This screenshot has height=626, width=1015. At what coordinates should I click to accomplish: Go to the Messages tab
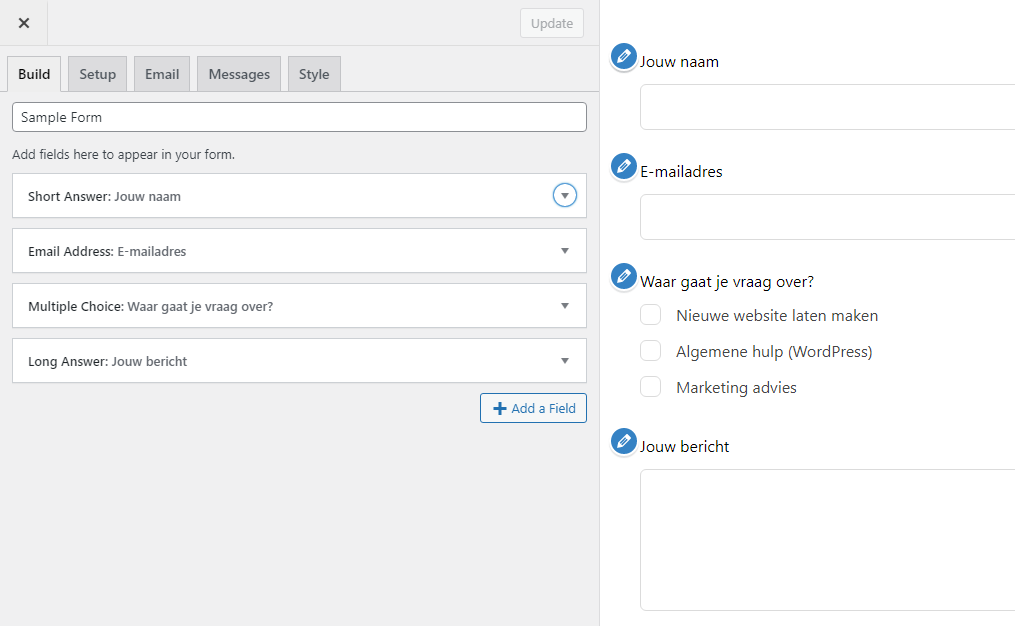pos(239,74)
